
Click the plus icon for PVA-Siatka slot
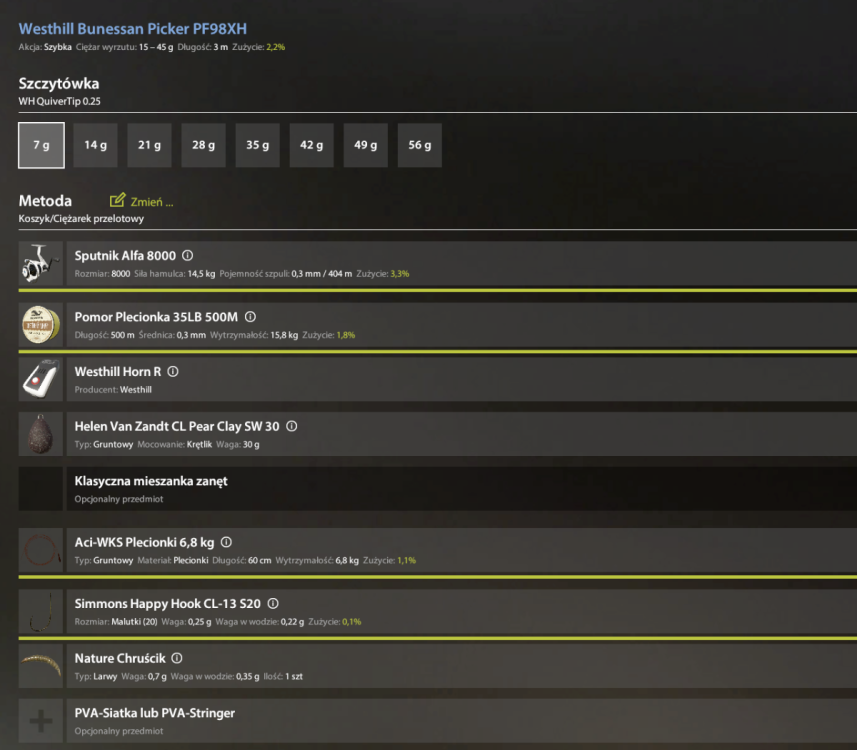(x=41, y=720)
